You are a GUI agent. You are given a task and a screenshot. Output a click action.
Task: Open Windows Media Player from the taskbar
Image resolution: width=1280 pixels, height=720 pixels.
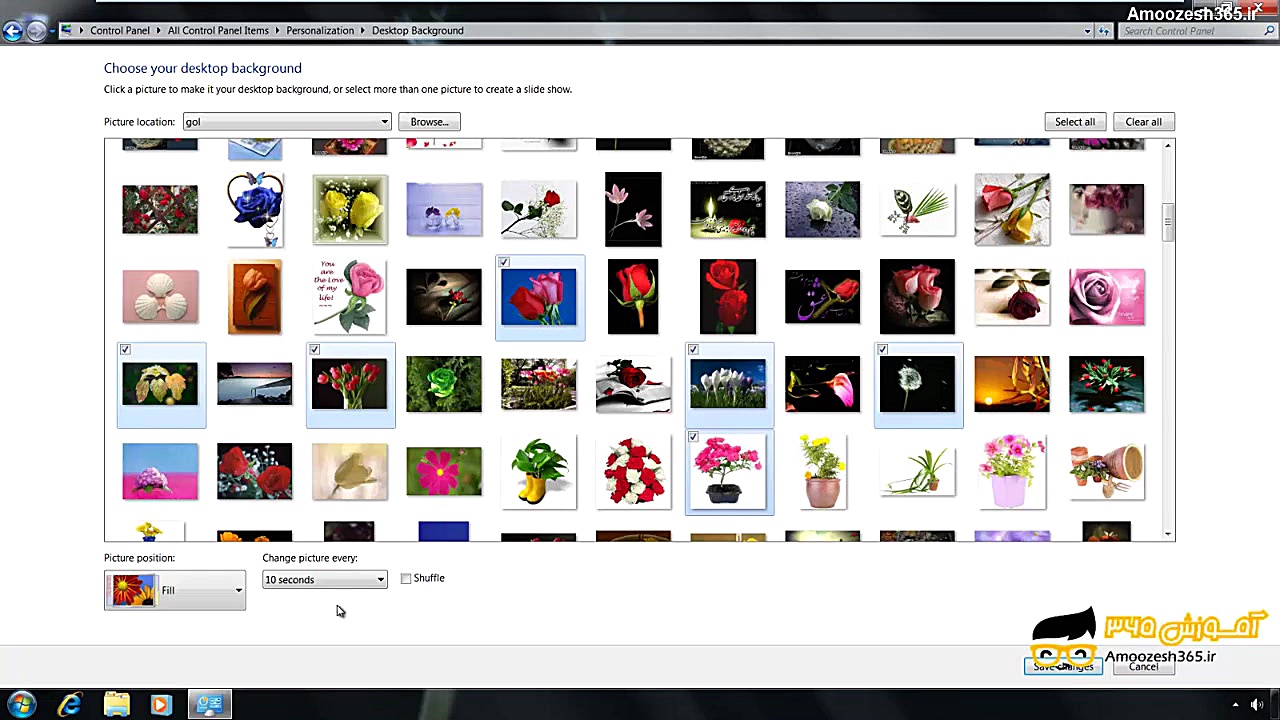pos(161,705)
